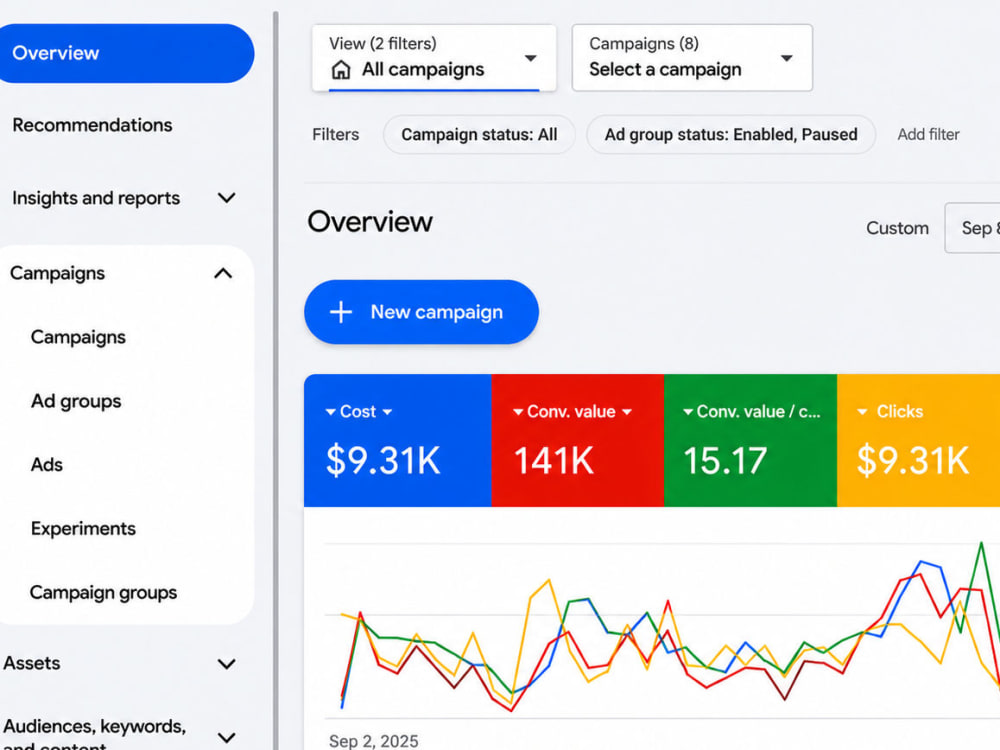Open the Campaigns sub-item
The width and height of the screenshot is (1000, 750).
tap(78, 337)
